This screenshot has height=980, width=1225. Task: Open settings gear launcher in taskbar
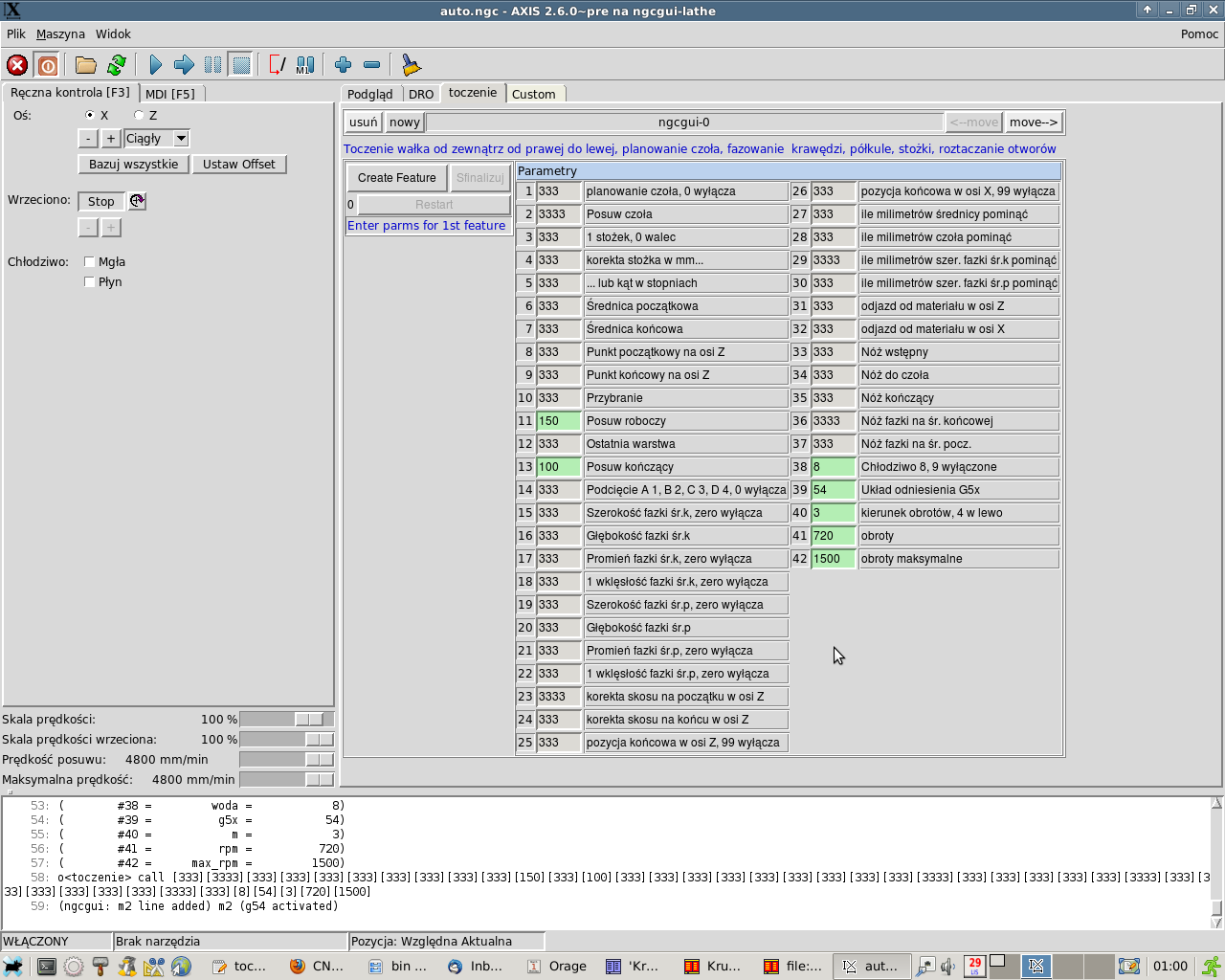click(x=74, y=967)
